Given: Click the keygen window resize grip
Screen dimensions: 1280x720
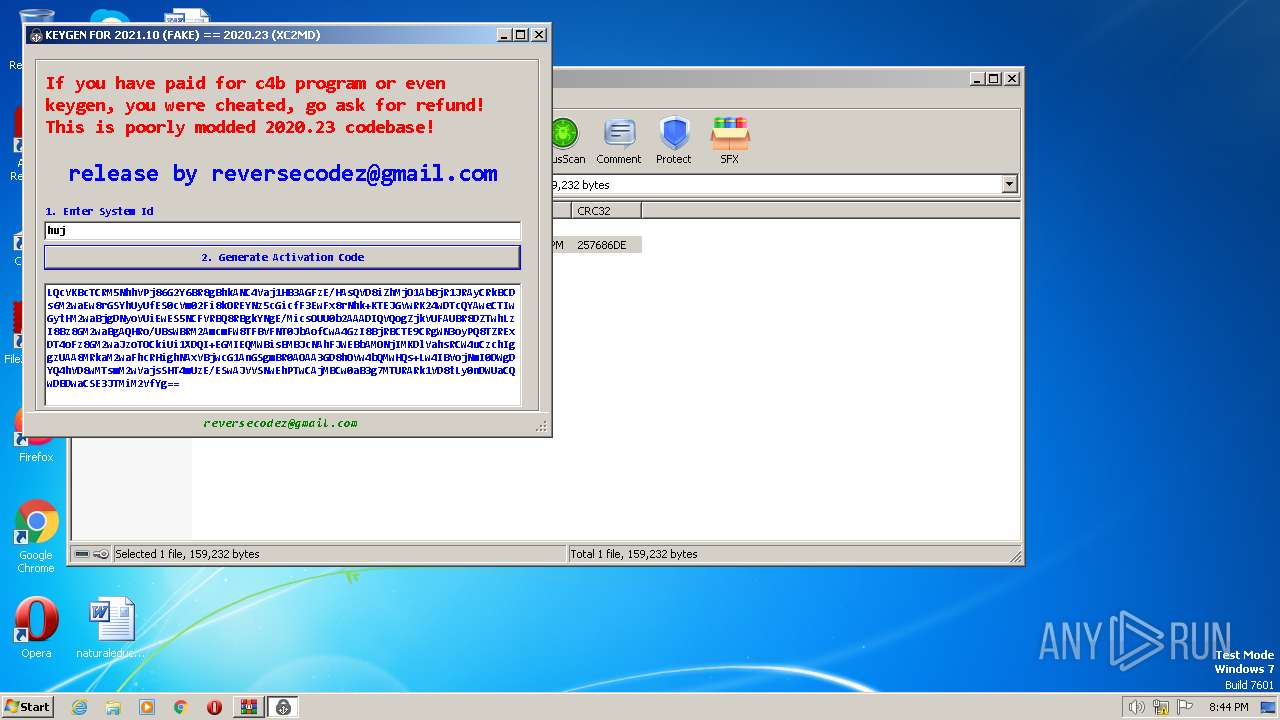Looking at the screenshot, I should tap(541, 426).
